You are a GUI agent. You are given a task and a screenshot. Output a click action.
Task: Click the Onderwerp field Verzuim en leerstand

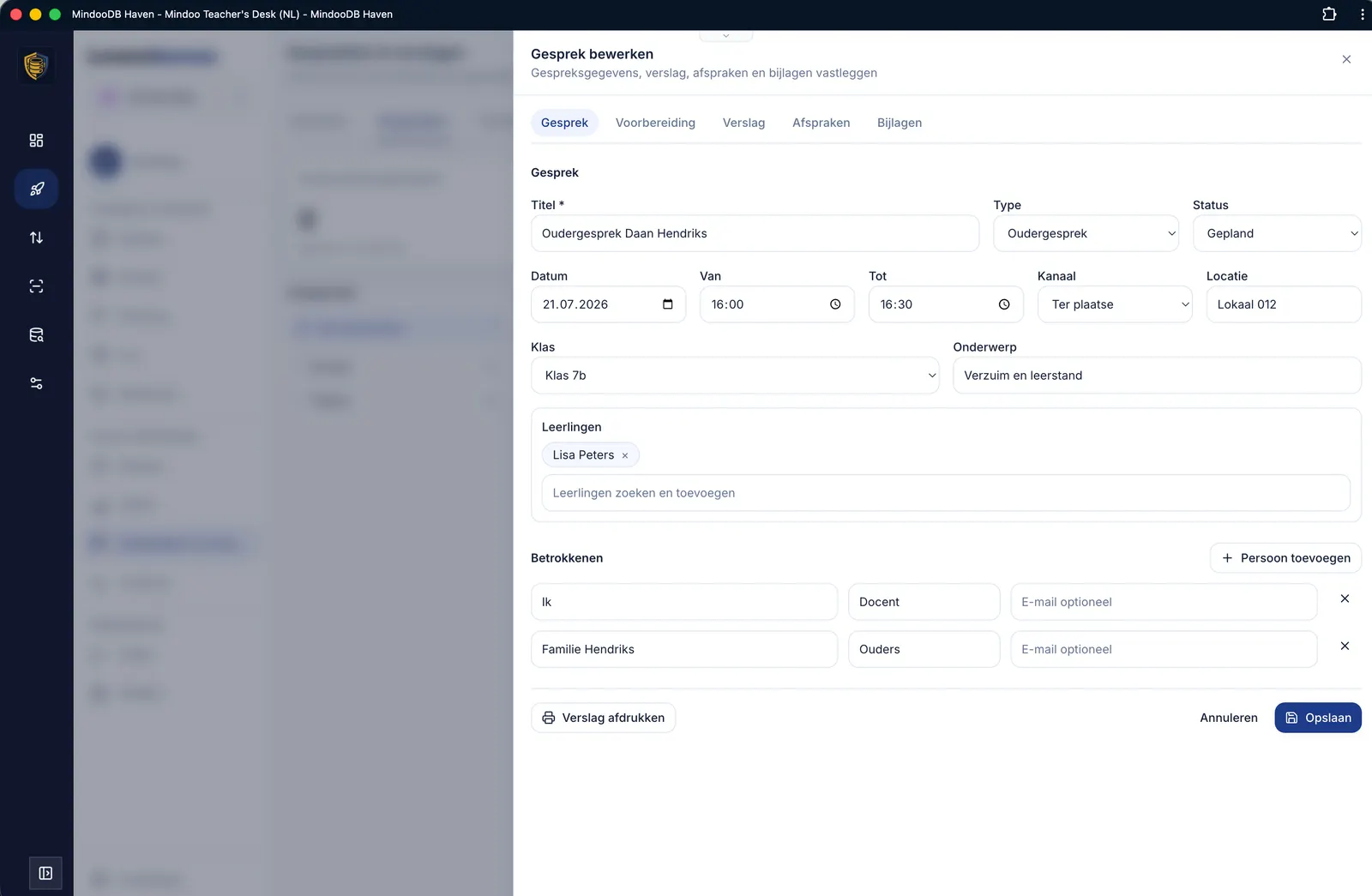(x=1157, y=376)
